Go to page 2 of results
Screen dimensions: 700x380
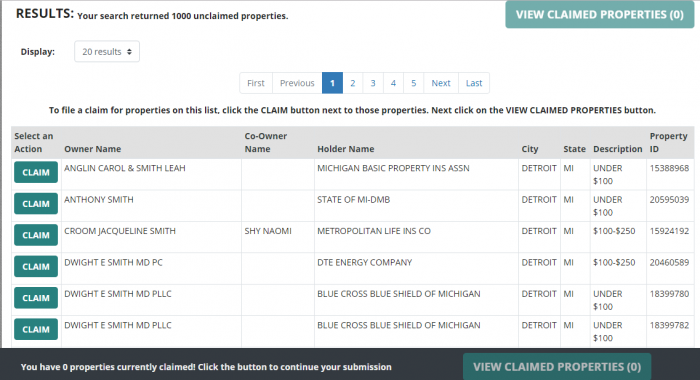point(353,83)
